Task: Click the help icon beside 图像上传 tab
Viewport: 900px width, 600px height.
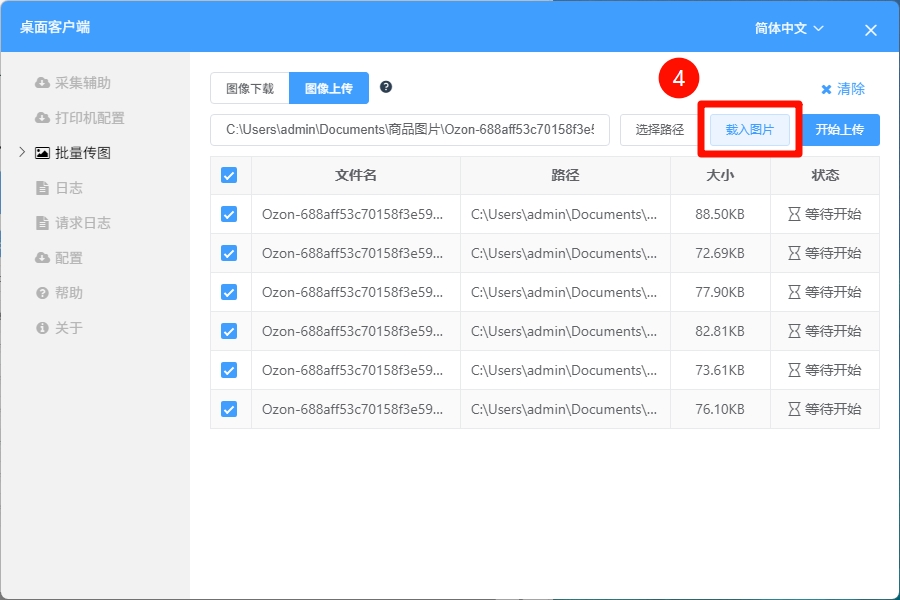Action: (x=386, y=87)
